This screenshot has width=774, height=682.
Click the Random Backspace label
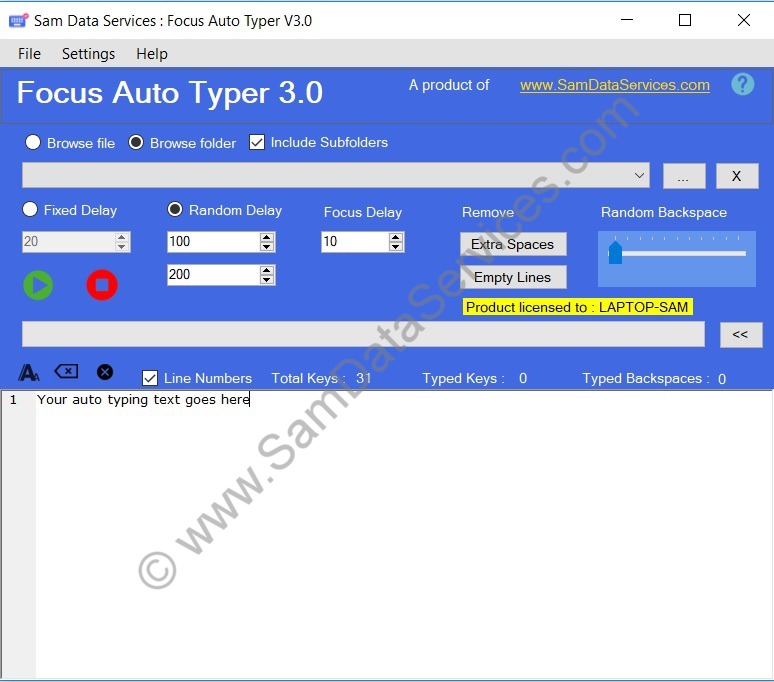(663, 212)
